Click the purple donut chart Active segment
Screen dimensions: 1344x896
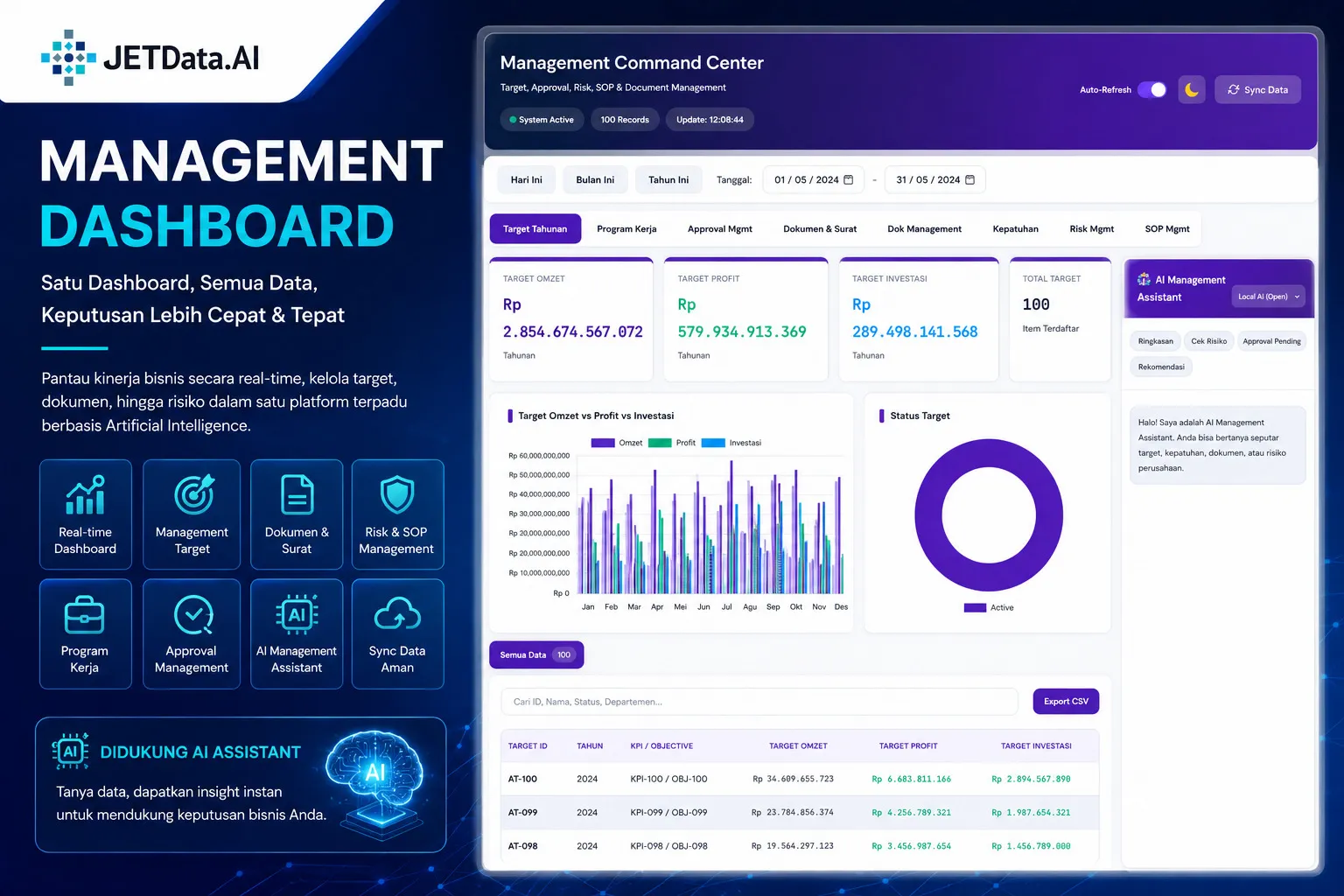[x=927, y=516]
